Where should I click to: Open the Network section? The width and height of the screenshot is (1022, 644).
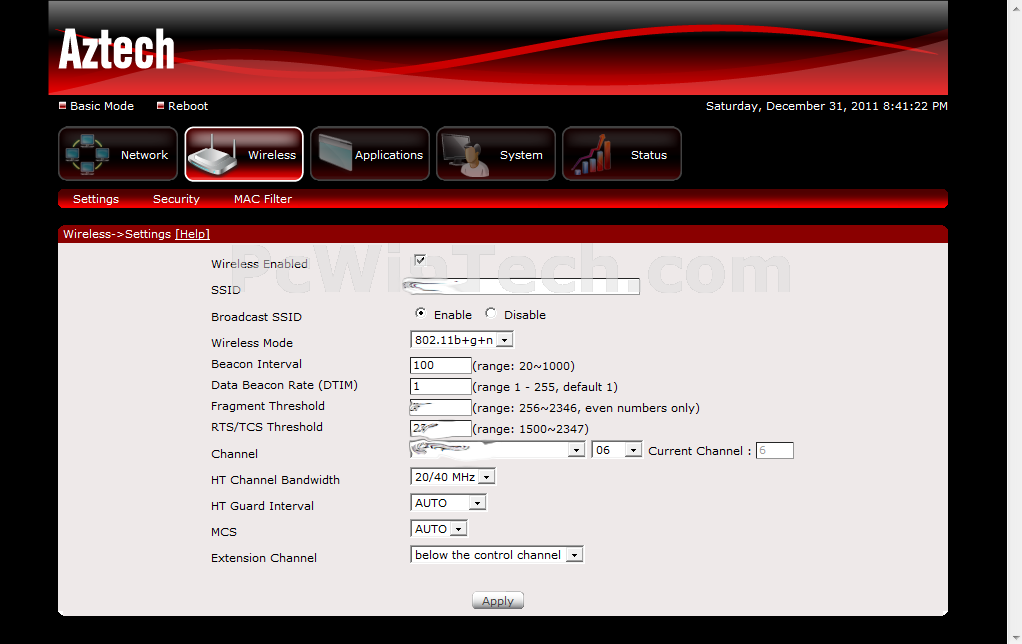[118, 154]
